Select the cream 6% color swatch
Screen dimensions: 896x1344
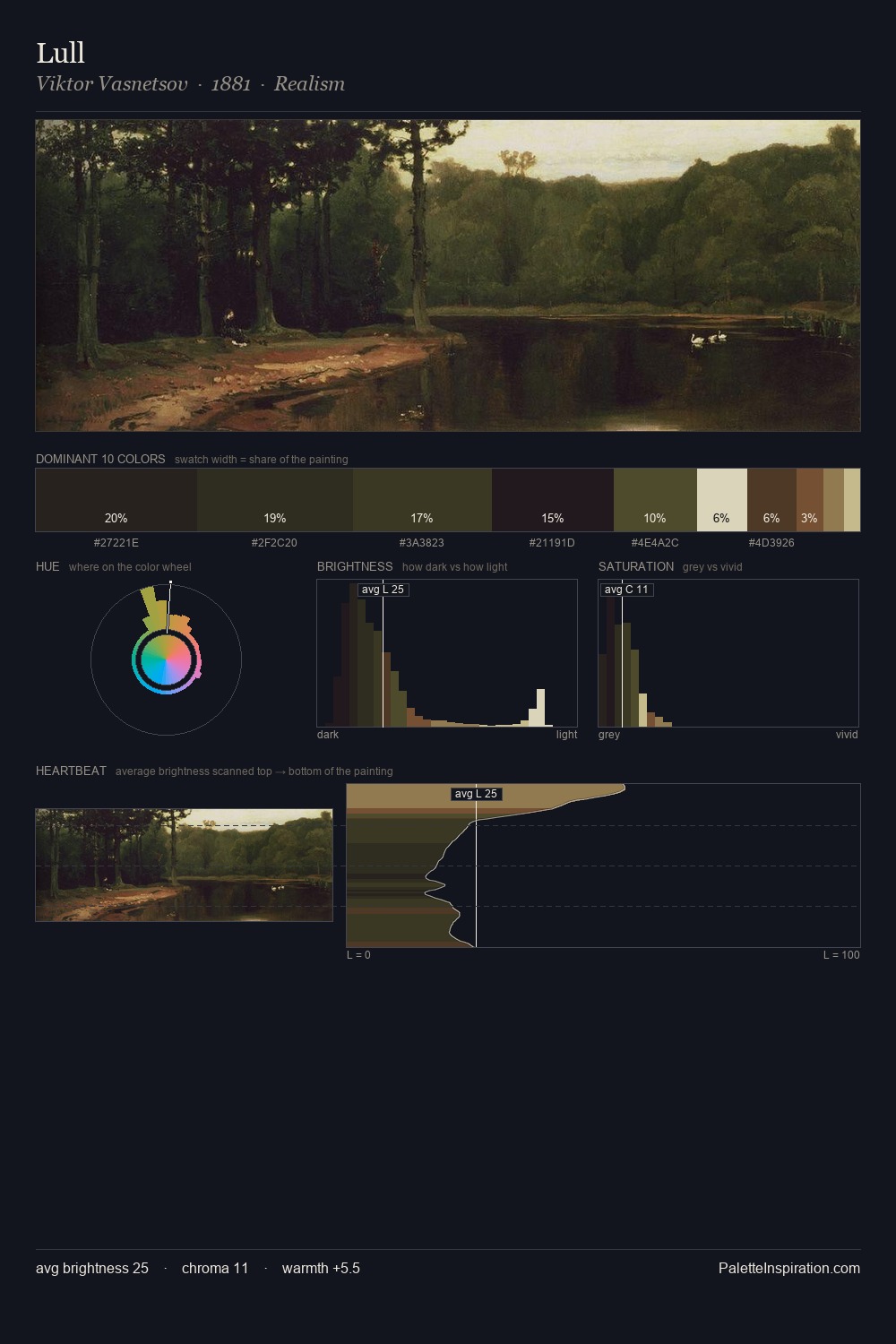pyautogui.click(x=722, y=500)
